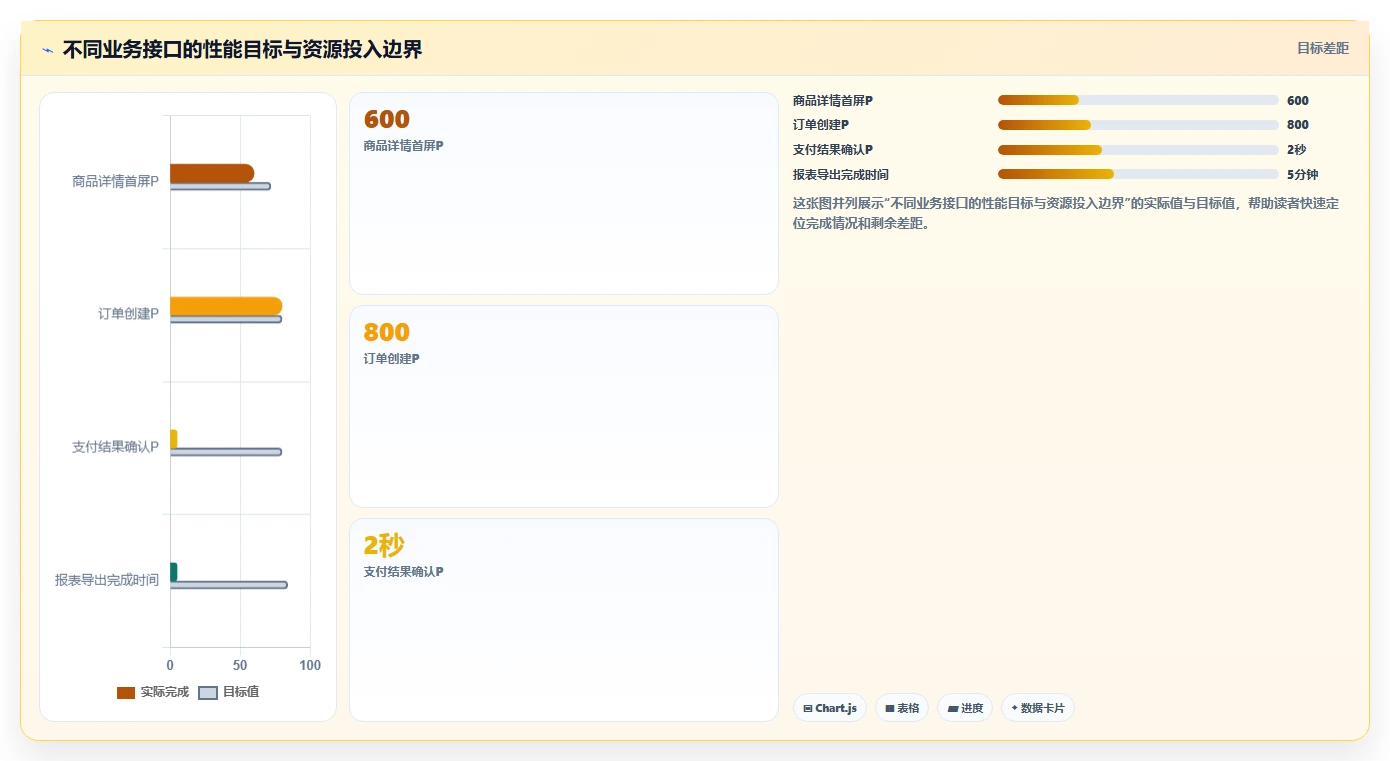Click the 订单创建P label in the progress list

pos(821,125)
